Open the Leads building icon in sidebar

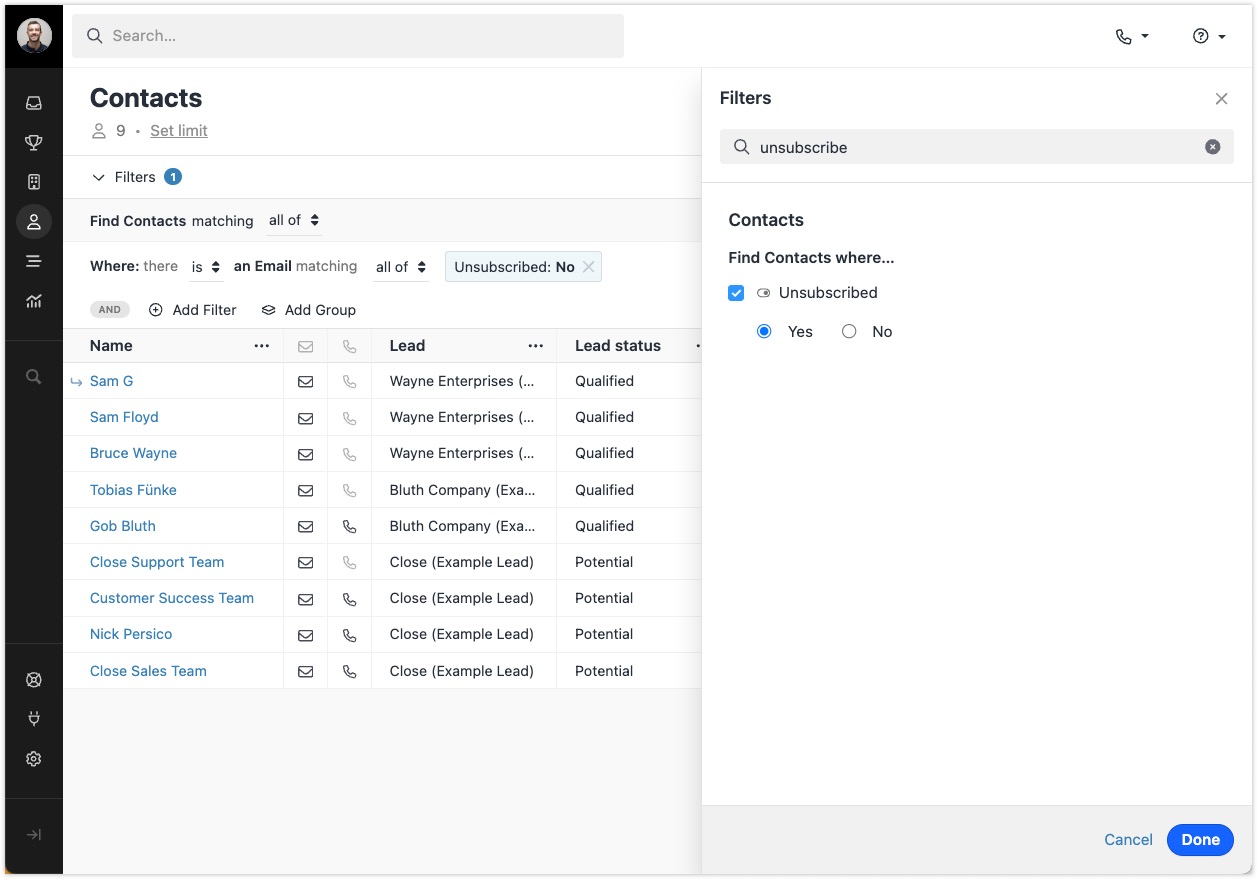(34, 182)
